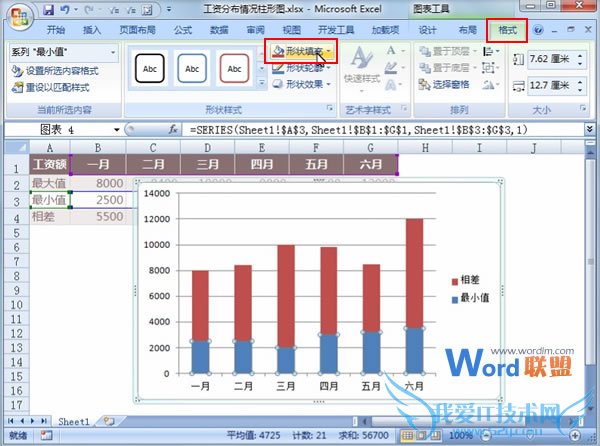Save the workbook from quick access toolbar
Image resolution: width=600 pixels, height=446 pixels.
49,10
